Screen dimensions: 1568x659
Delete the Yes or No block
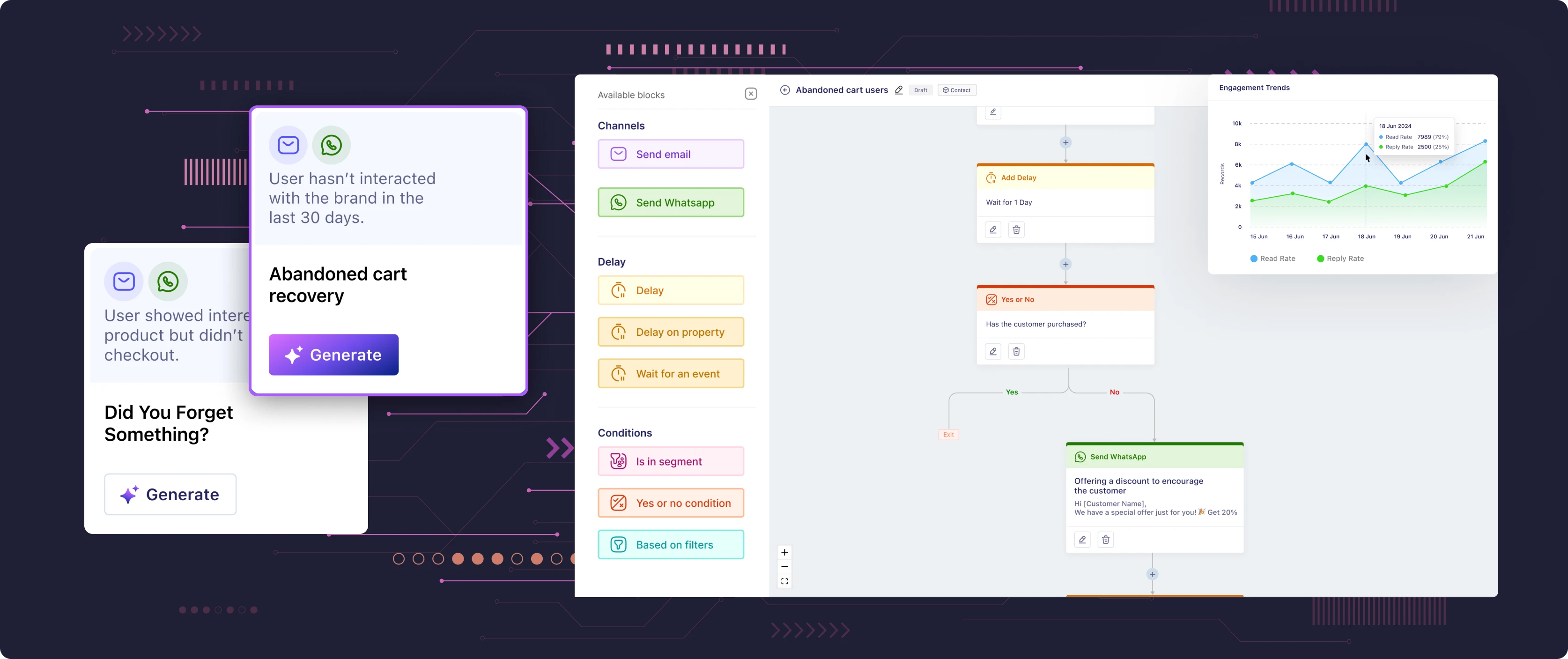[1016, 352]
